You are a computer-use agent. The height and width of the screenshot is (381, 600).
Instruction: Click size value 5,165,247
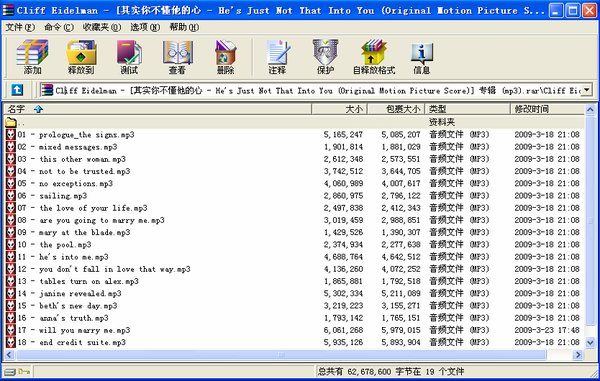pyautogui.click(x=343, y=135)
